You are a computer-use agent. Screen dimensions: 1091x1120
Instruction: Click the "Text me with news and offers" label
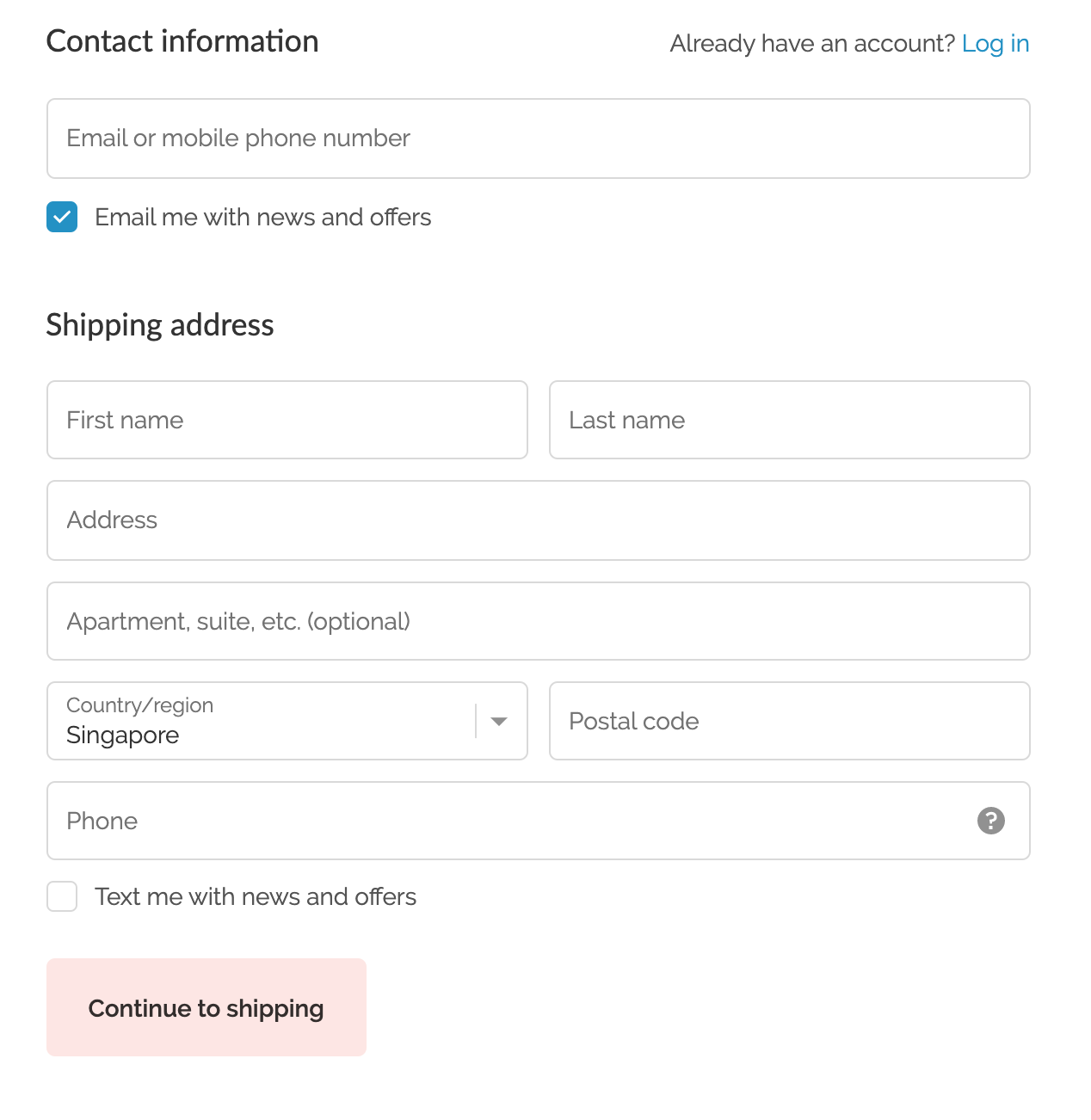[256, 896]
